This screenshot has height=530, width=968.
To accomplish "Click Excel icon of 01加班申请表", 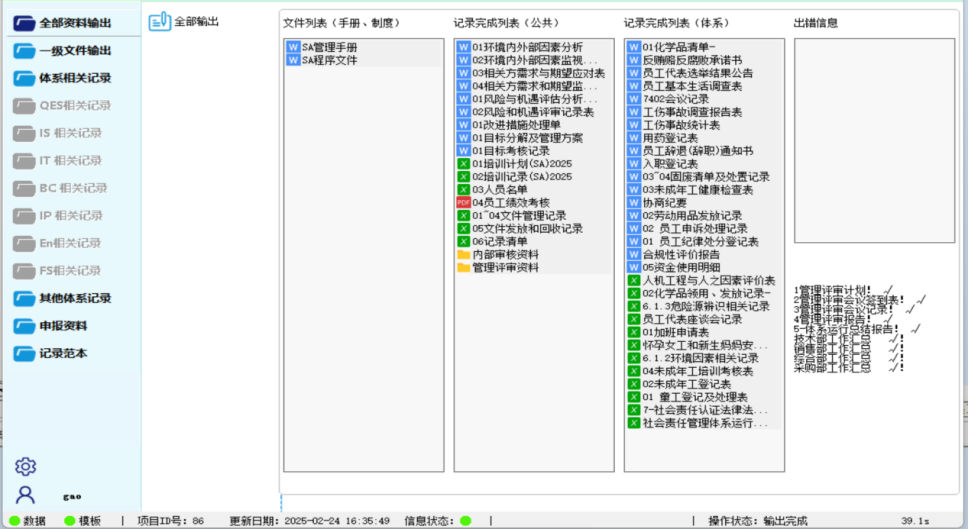I will pyautogui.click(x=634, y=332).
